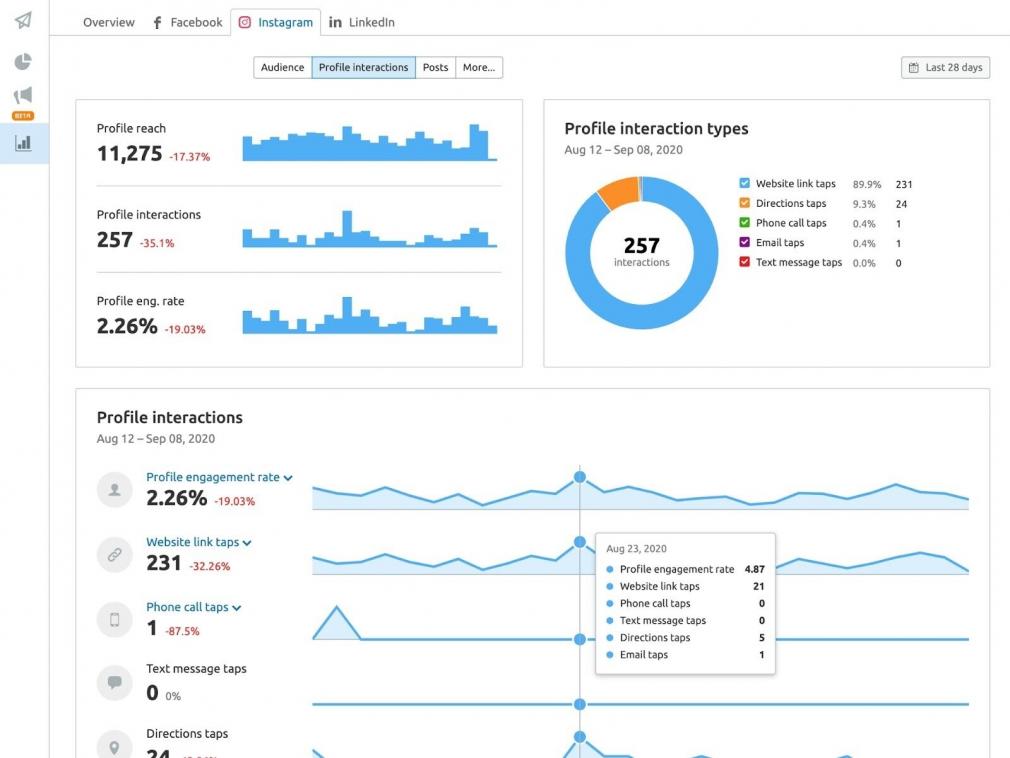The width and height of the screenshot is (1010, 758).
Task: Click the Text message taps label in metrics list
Action: pos(196,668)
